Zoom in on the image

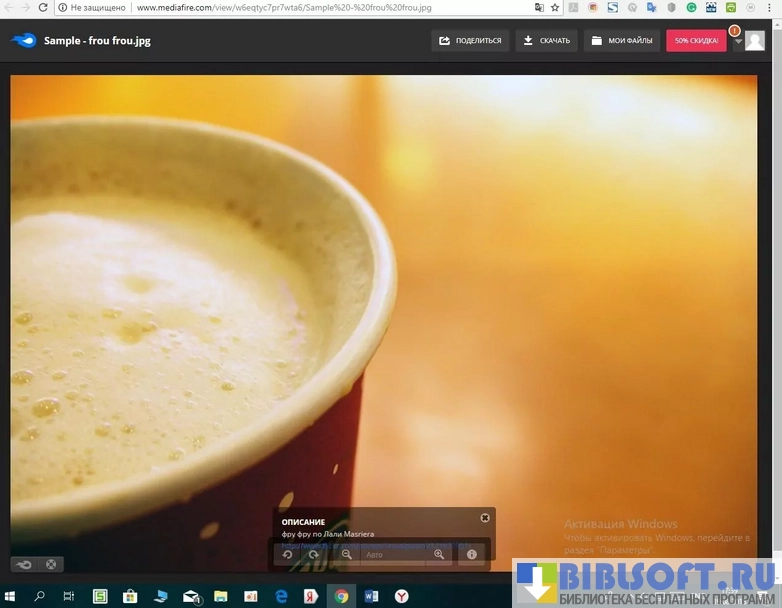click(x=438, y=554)
